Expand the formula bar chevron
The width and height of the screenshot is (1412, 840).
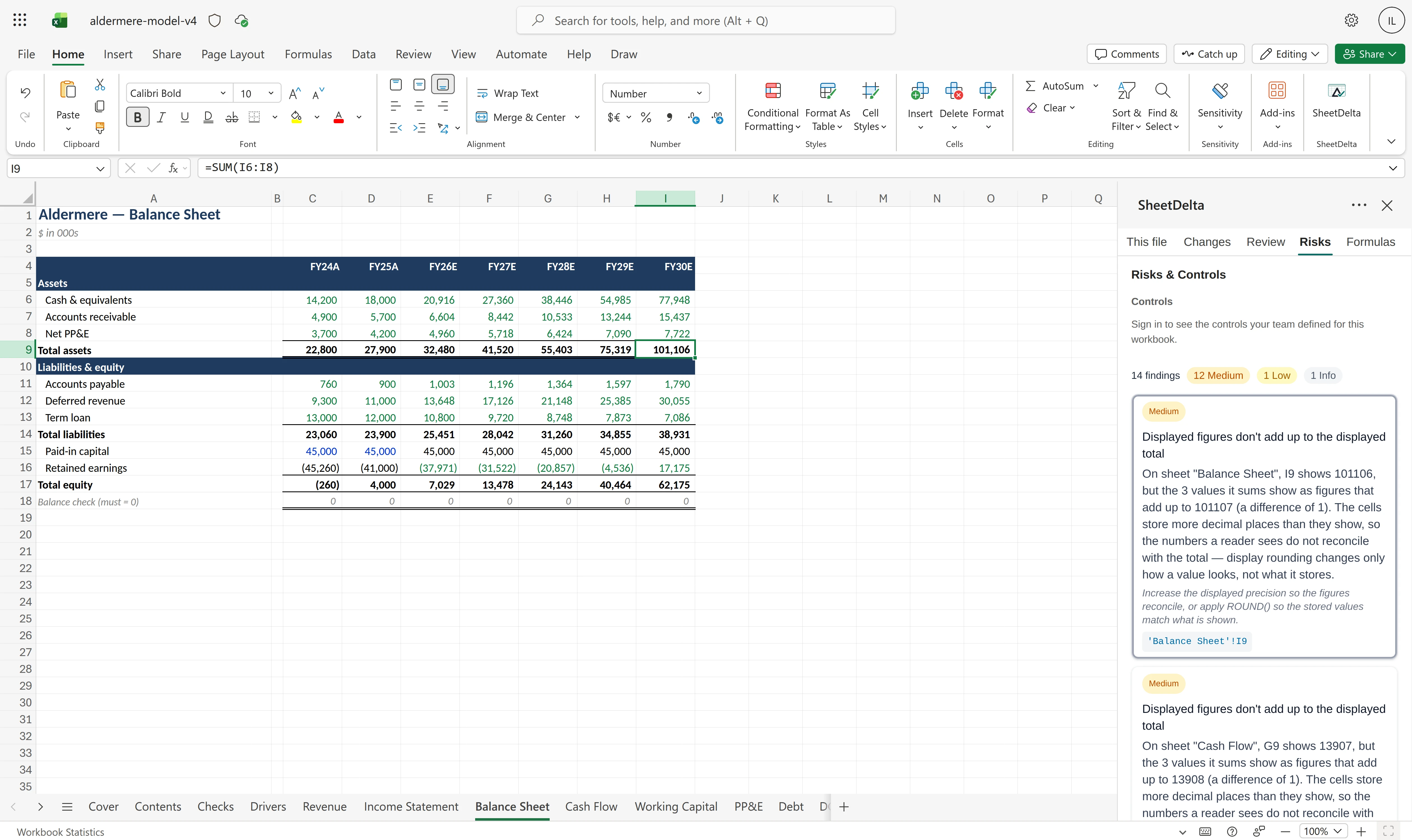click(x=1393, y=168)
